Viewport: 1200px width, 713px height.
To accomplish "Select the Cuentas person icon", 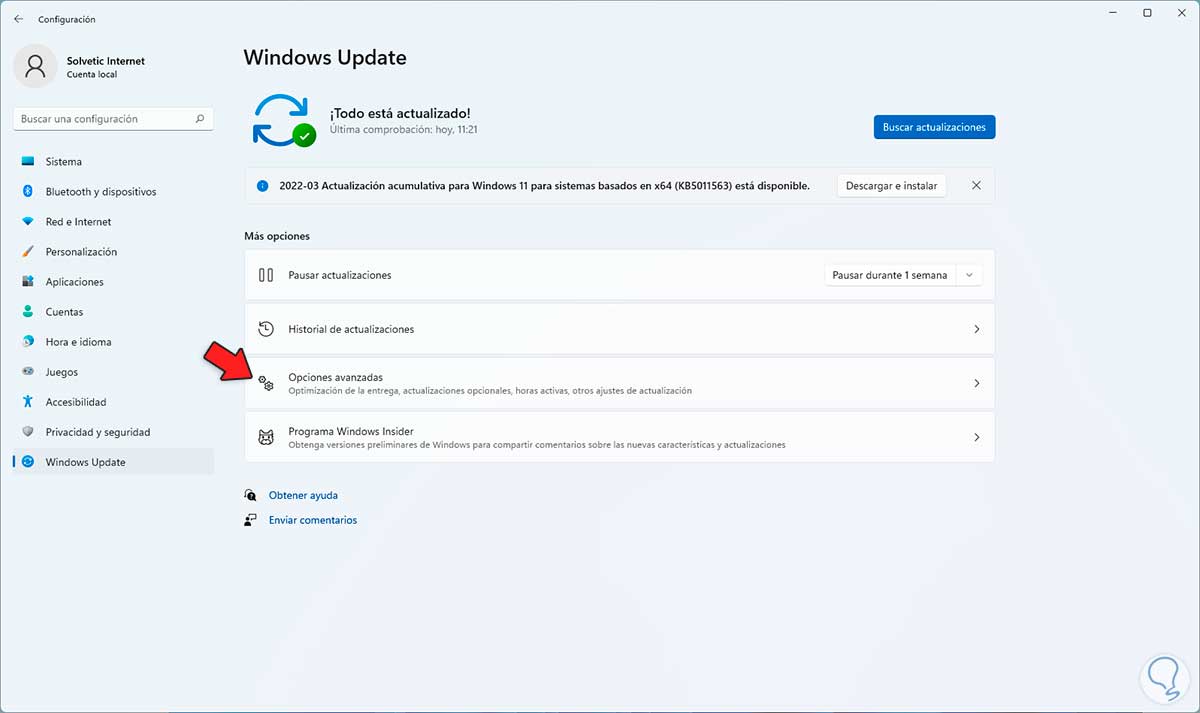I will pyautogui.click(x=28, y=312).
